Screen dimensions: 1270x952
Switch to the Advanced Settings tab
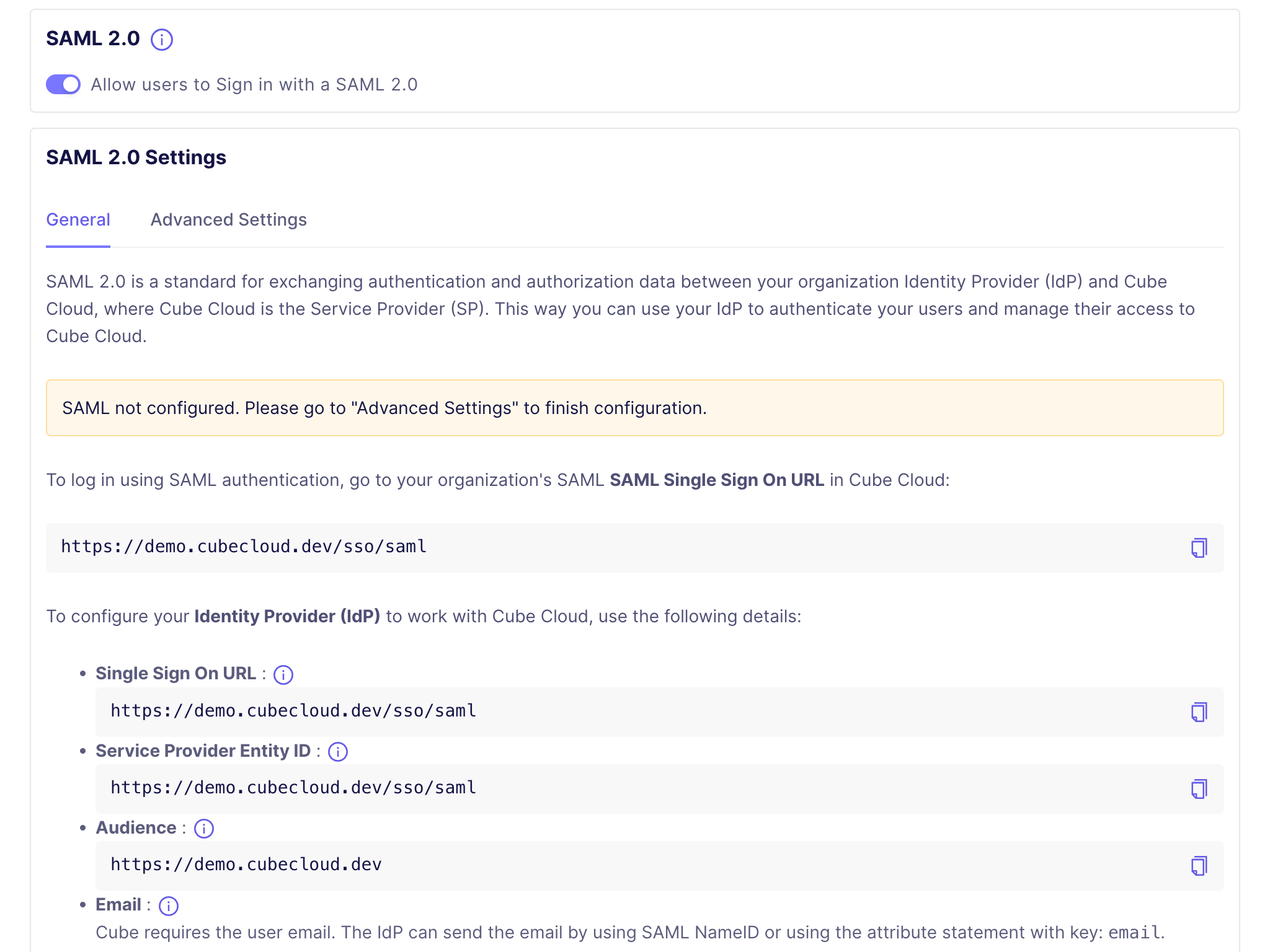pyautogui.click(x=228, y=220)
